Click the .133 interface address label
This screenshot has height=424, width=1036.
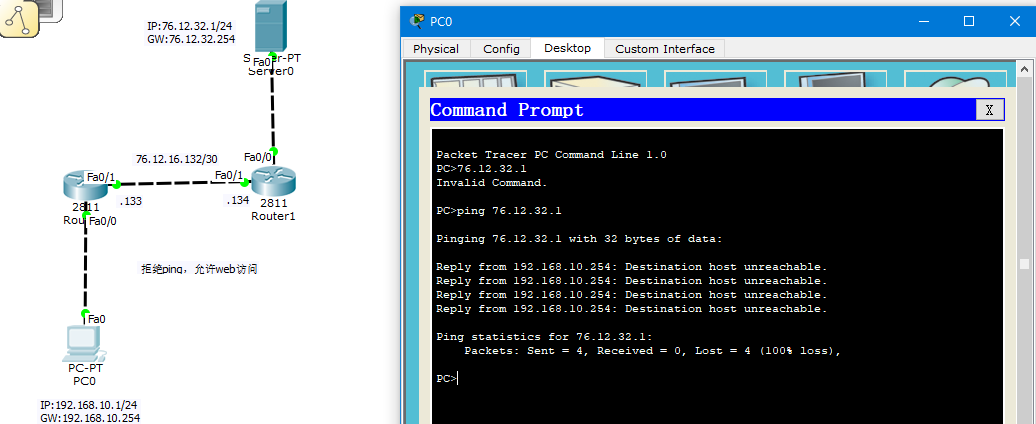pyautogui.click(x=130, y=201)
